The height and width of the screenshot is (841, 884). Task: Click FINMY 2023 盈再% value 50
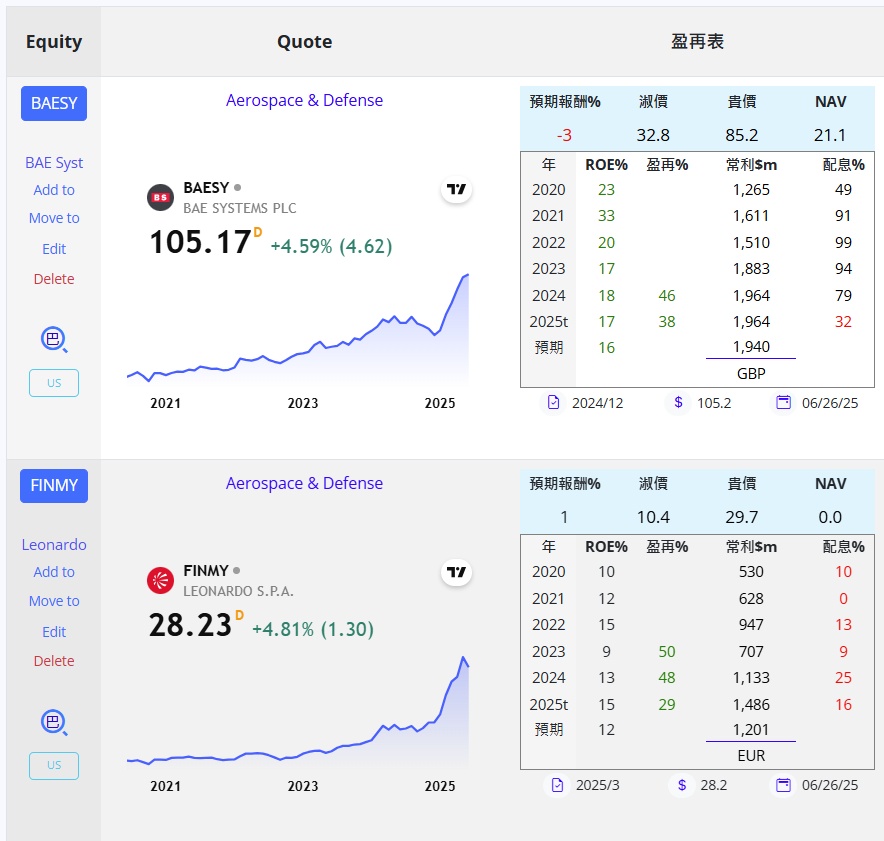(667, 652)
